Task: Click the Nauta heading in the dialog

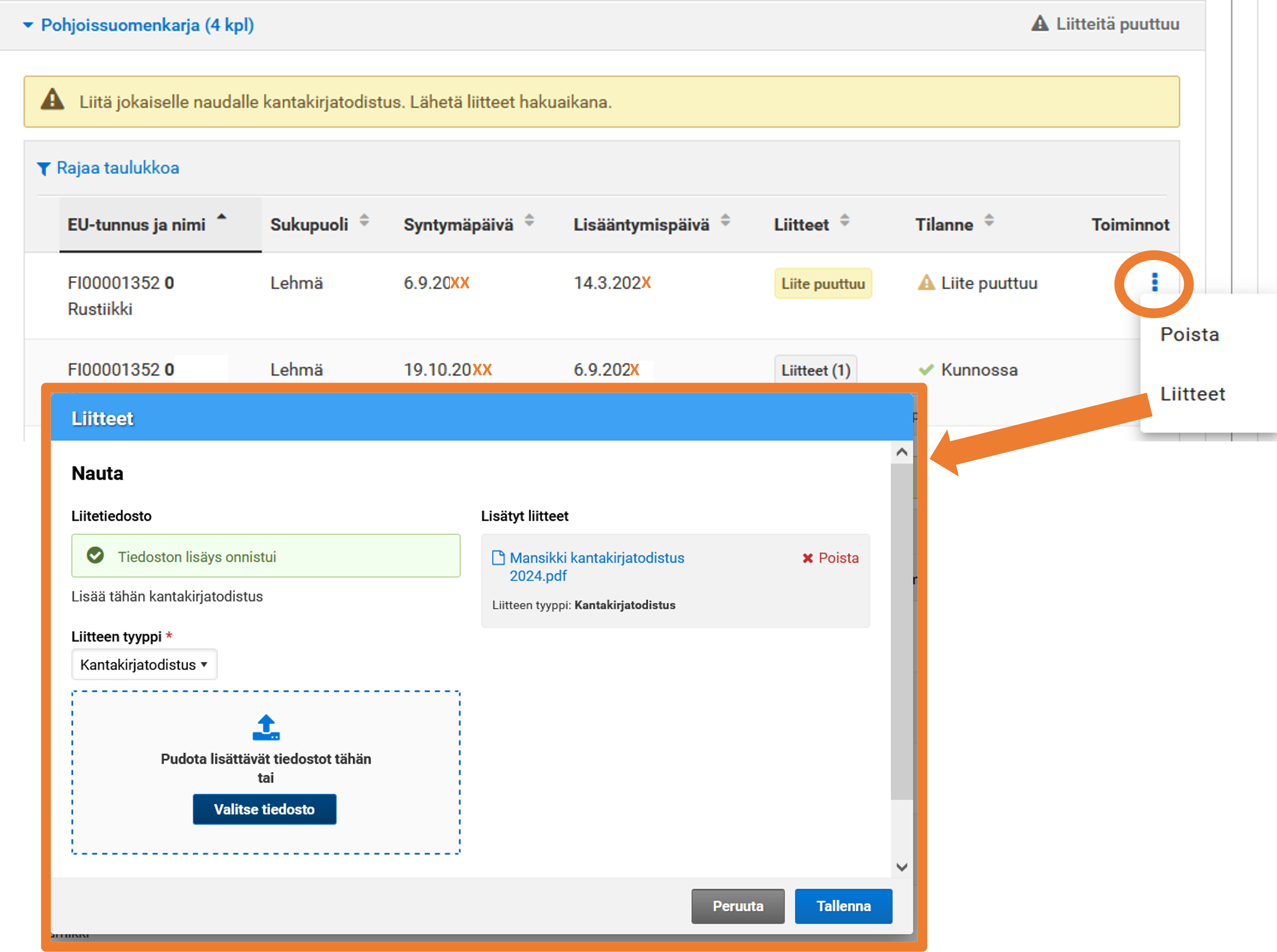Action: coord(97,473)
